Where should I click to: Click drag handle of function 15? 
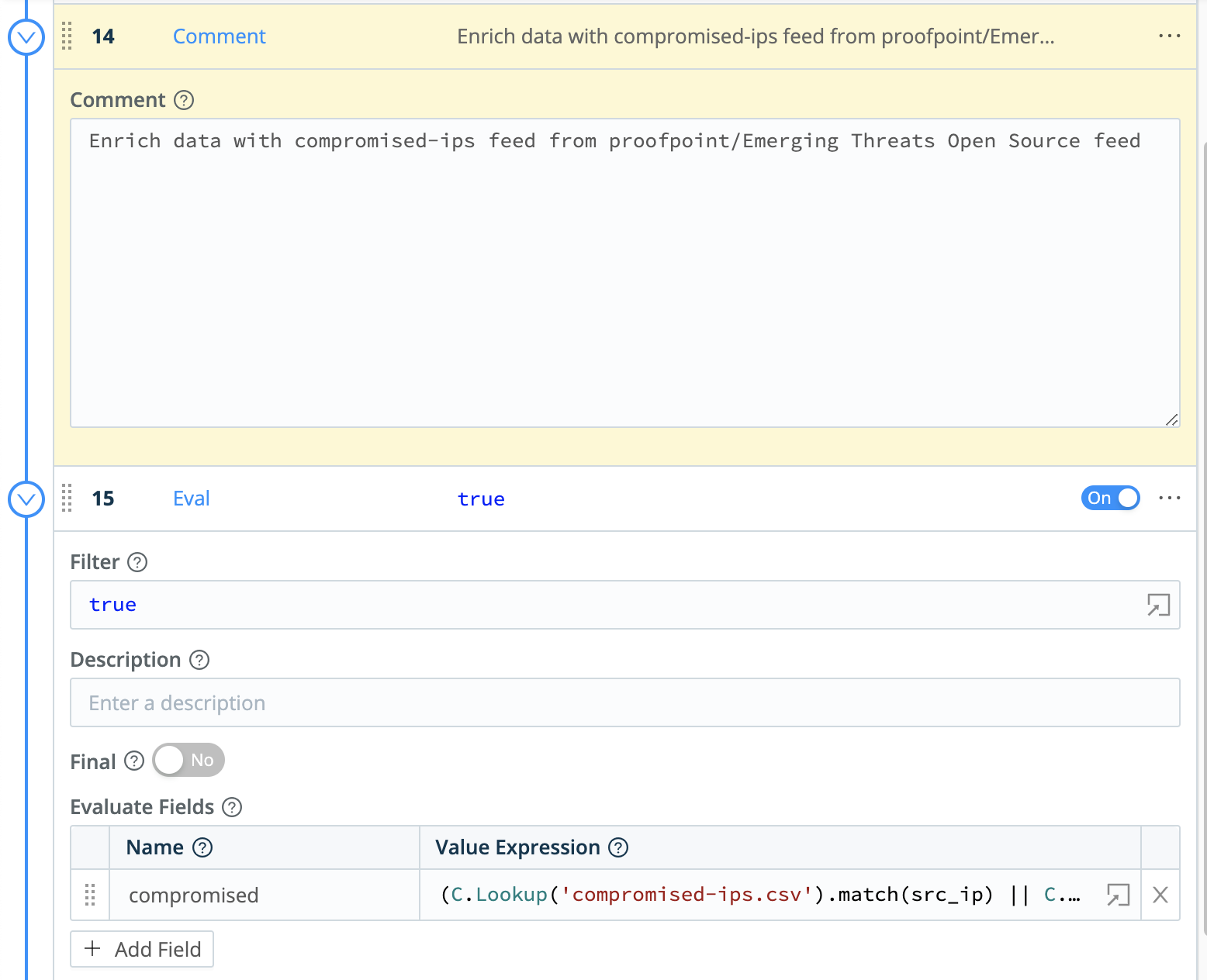tap(67, 498)
